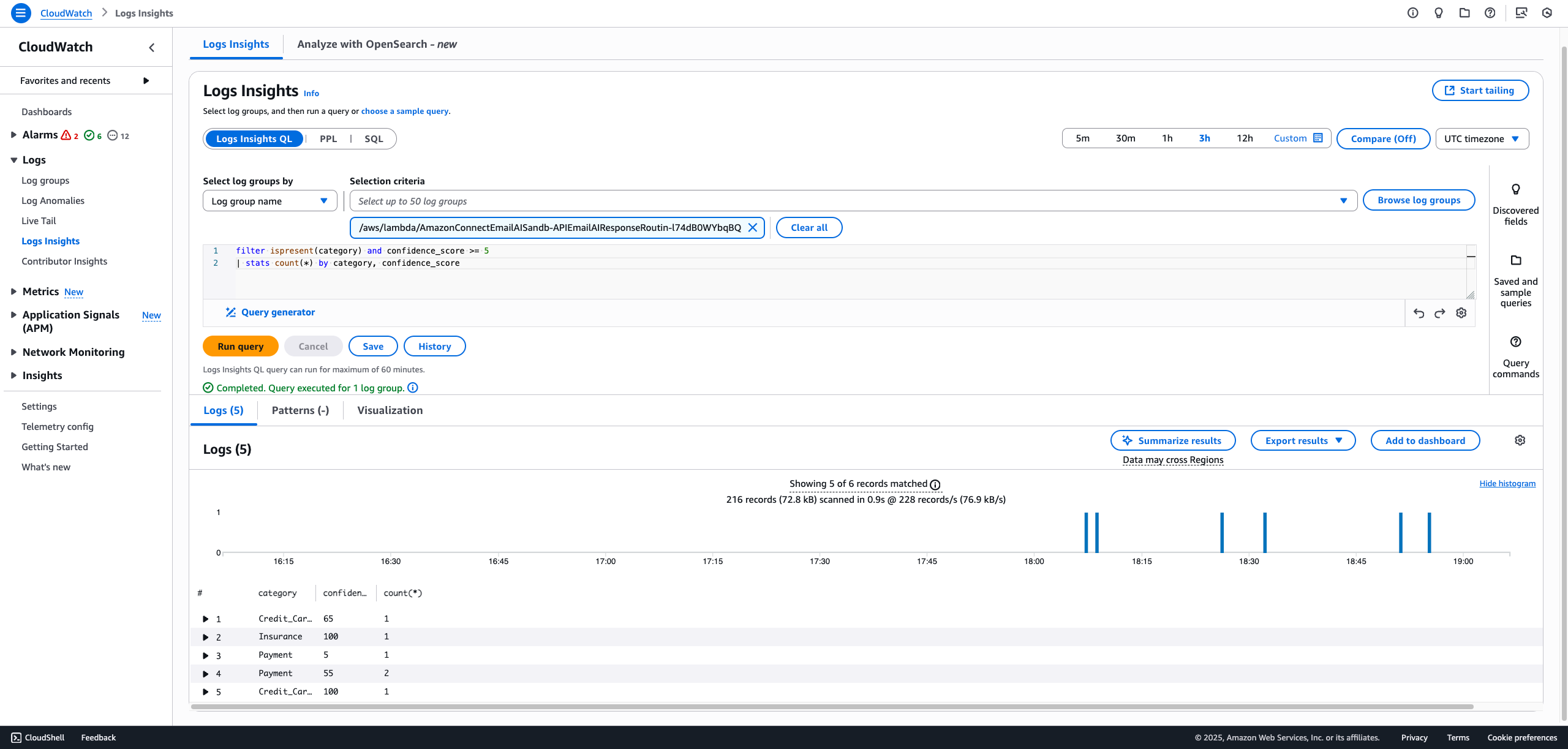Expand the Insurance result row details
Viewport: 1568px width, 749px height.
(x=206, y=637)
